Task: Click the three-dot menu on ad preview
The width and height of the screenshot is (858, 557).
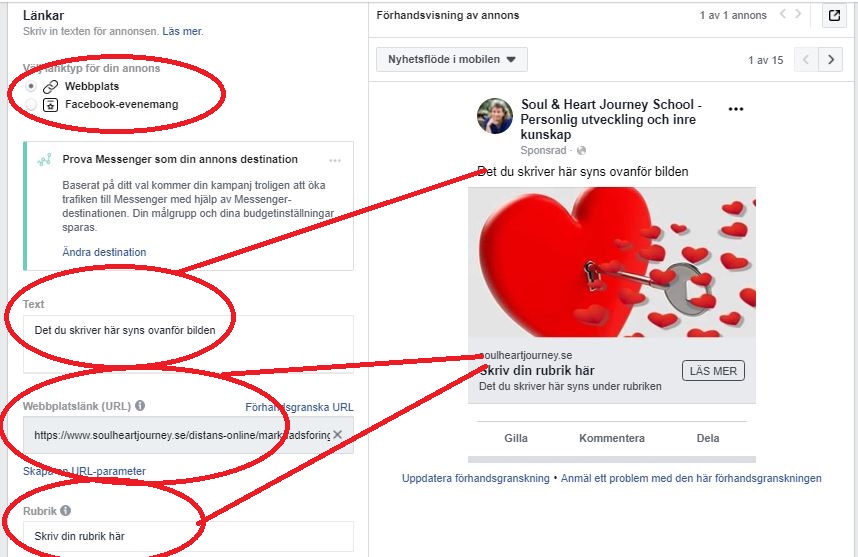Action: click(736, 109)
